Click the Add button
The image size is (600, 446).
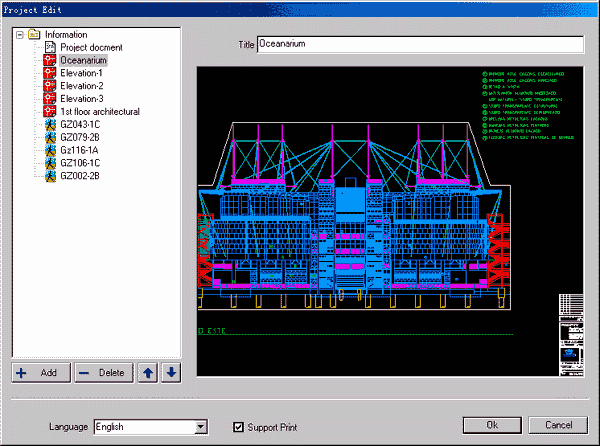click(41, 373)
